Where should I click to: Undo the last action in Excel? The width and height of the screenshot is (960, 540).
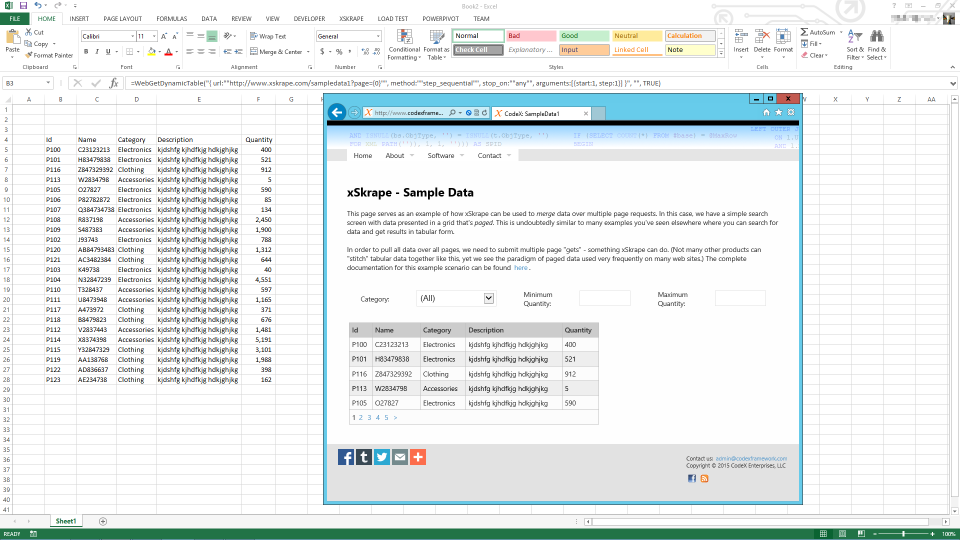point(38,6)
